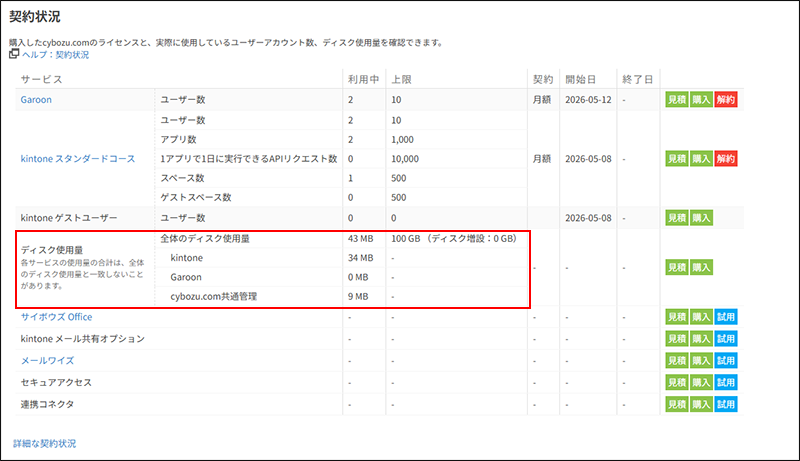Viewport: 800px width, 461px height.
Task: Click the 10,000 API request limit
Action: [405, 159]
